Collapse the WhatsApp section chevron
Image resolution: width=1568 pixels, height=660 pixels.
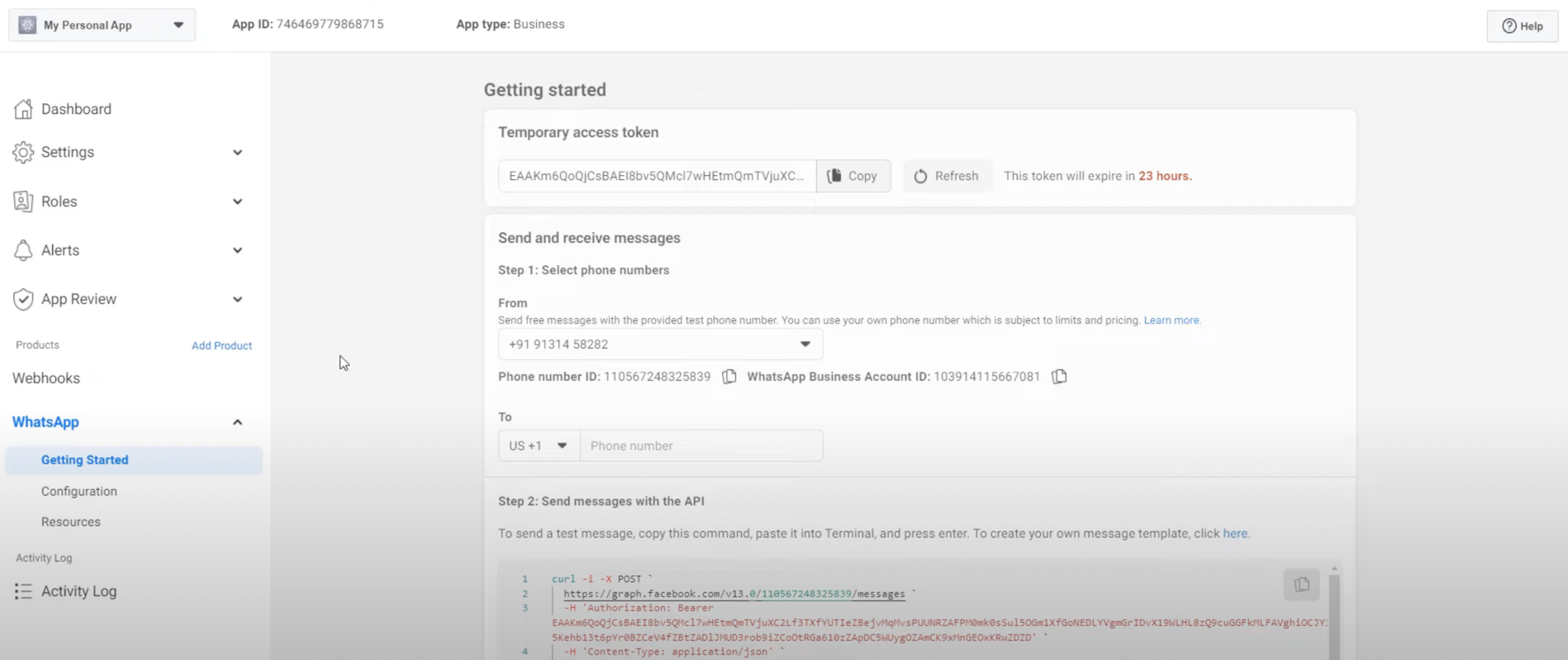point(237,422)
